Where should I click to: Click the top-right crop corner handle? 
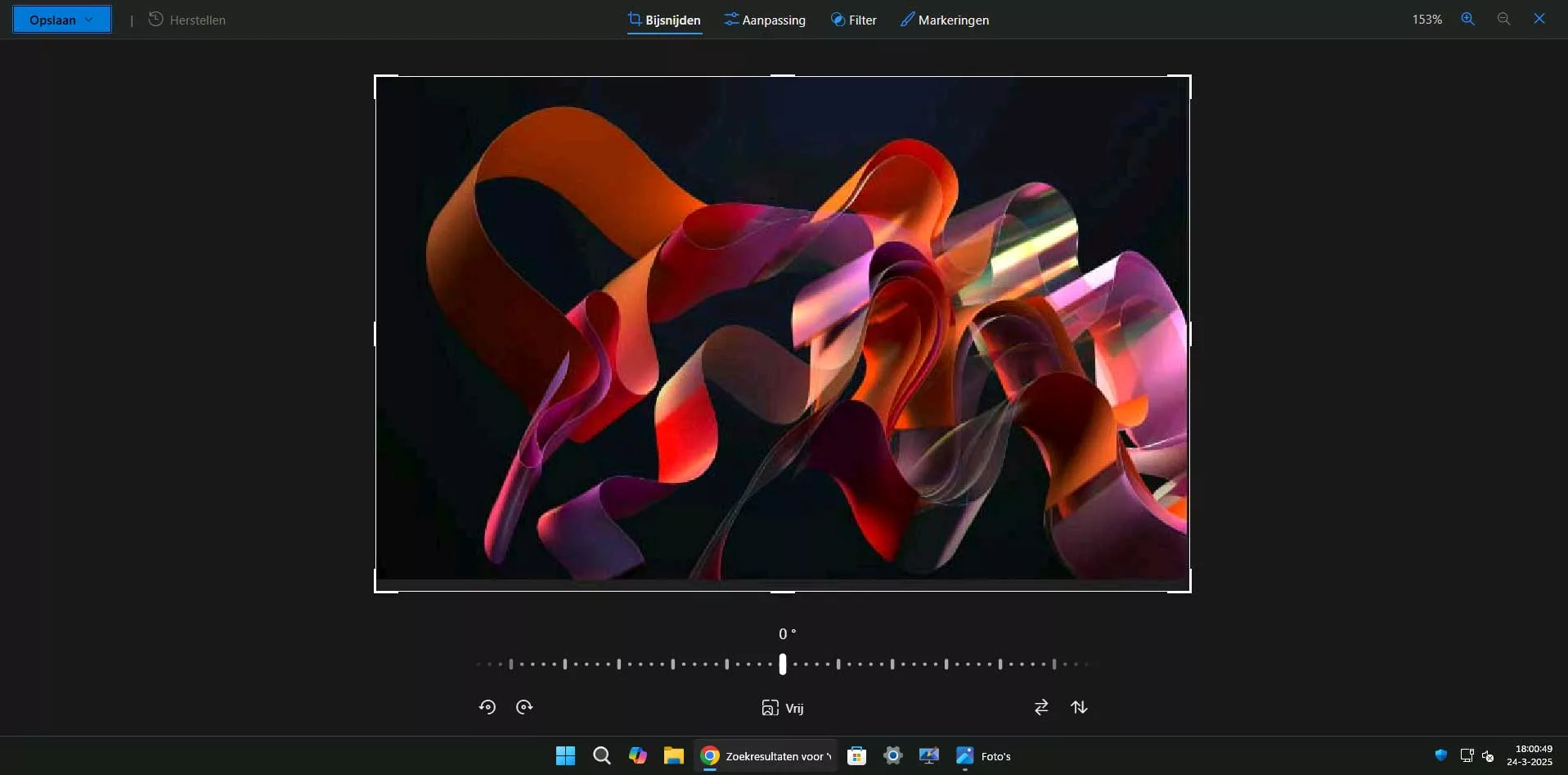coord(1189,77)
